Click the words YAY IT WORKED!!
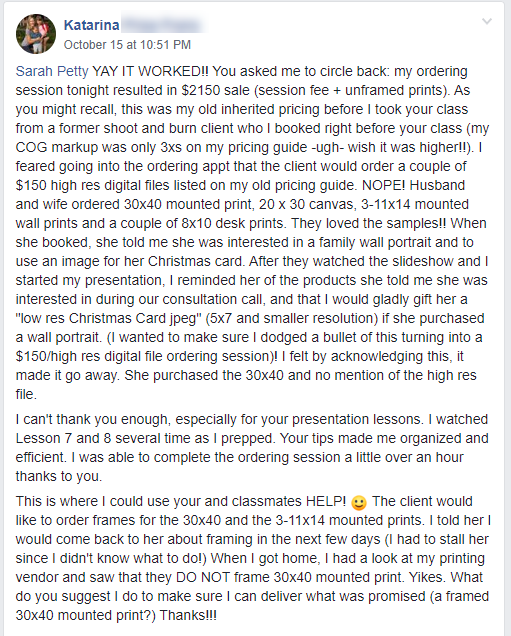 [150, 71]
